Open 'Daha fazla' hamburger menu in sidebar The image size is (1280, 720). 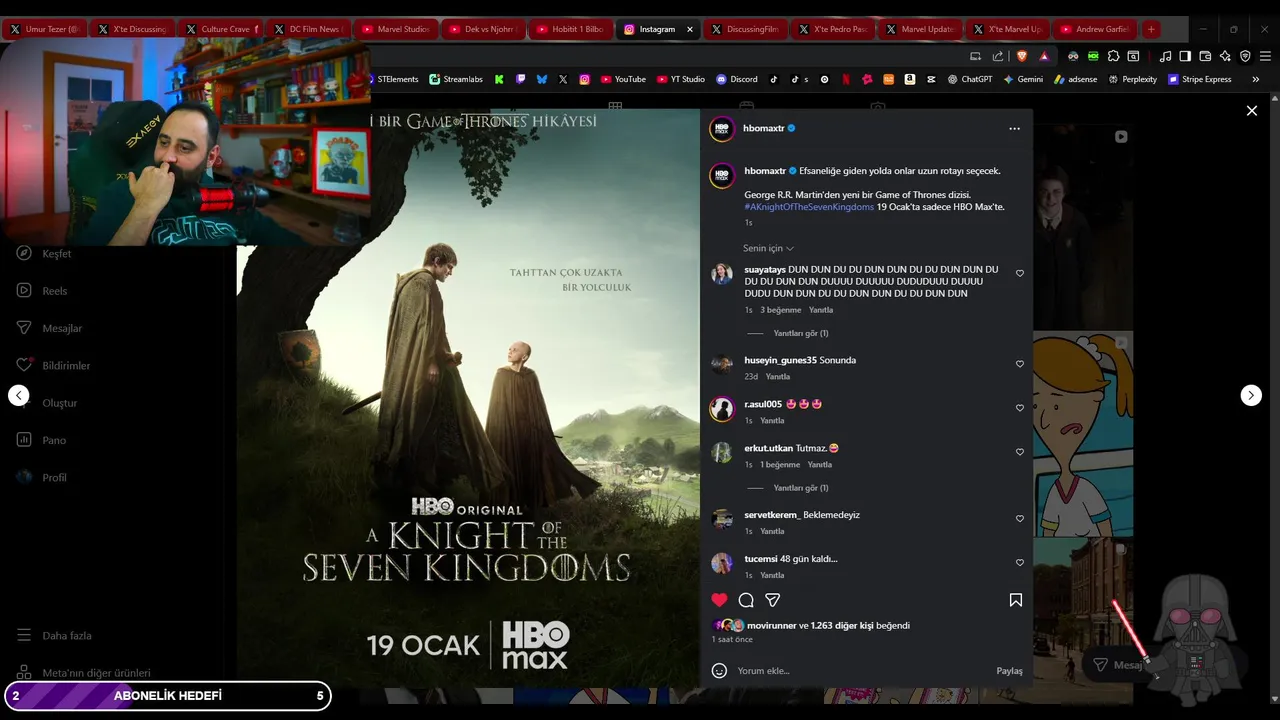[54, 636]
